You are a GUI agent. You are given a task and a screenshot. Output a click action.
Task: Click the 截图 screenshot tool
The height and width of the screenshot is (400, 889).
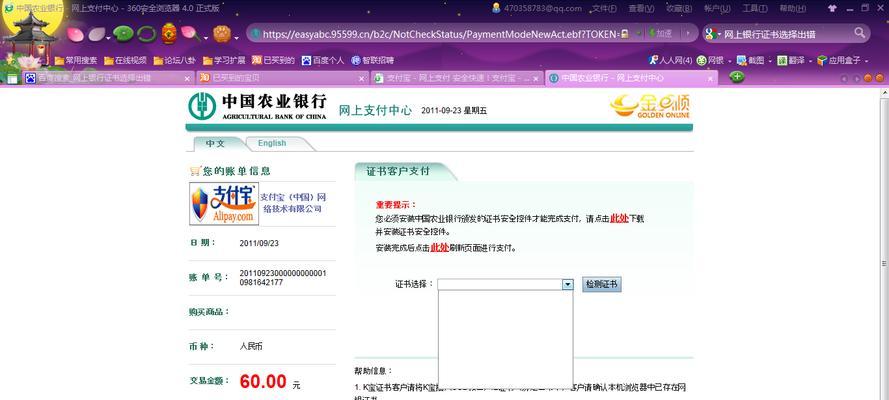(750, 60)
